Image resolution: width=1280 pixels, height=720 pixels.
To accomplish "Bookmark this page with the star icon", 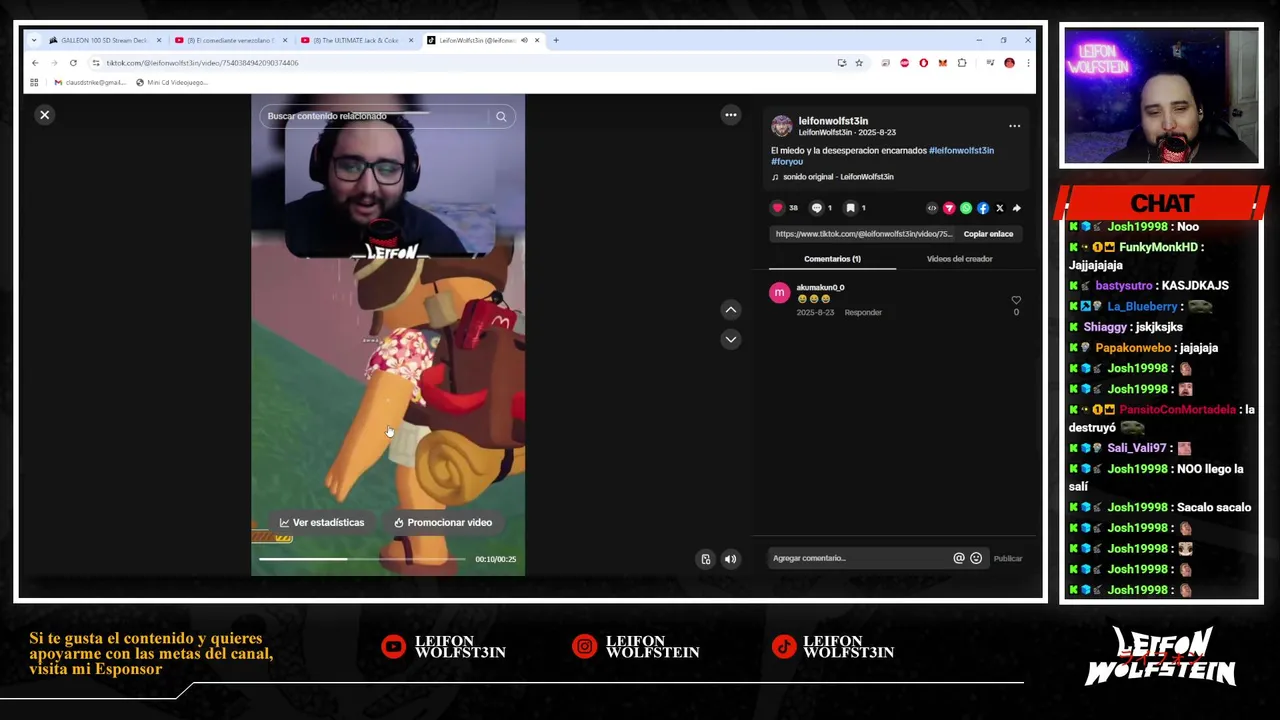I will [x=858, y=63].
